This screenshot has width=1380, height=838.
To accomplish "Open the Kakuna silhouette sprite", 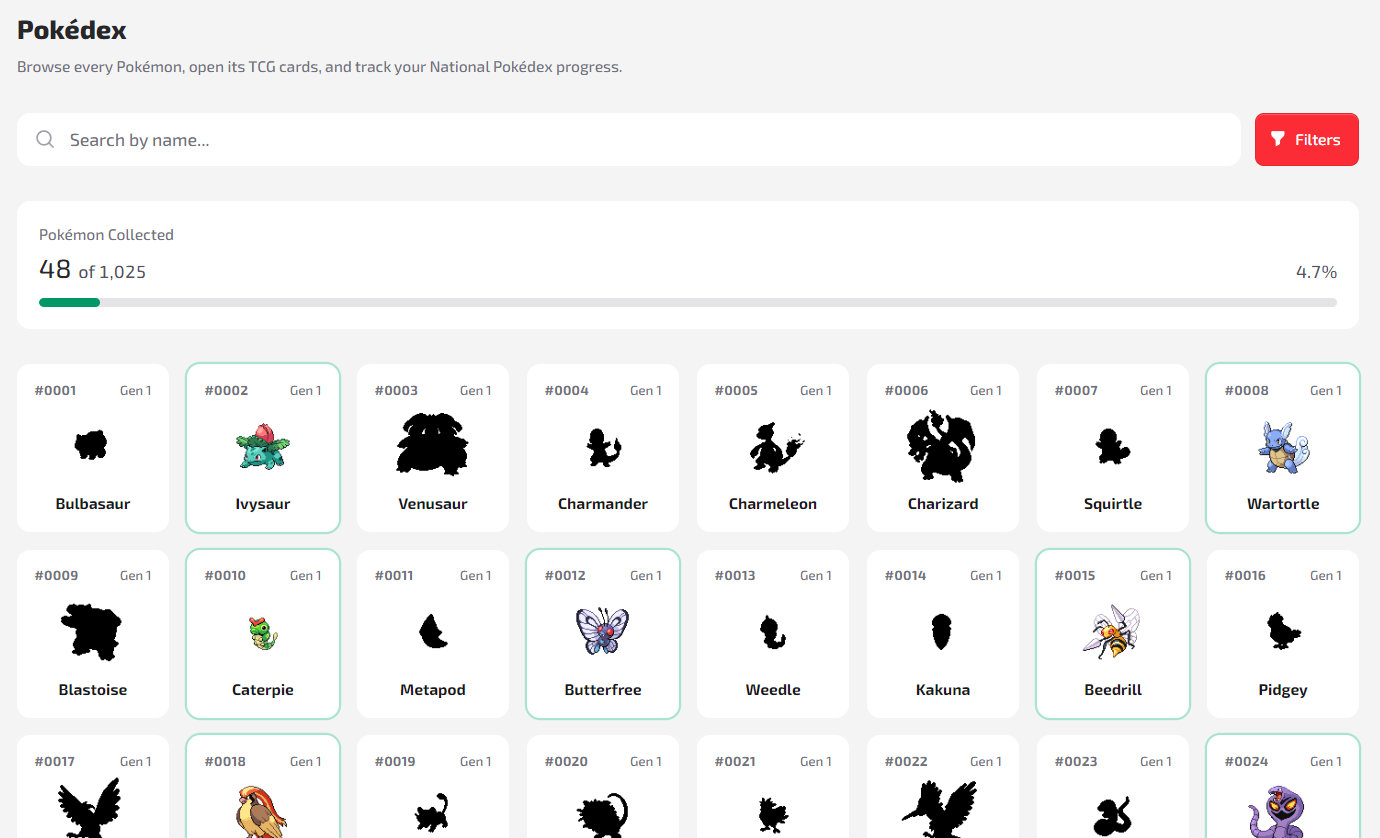I will (x=942, y=632).
